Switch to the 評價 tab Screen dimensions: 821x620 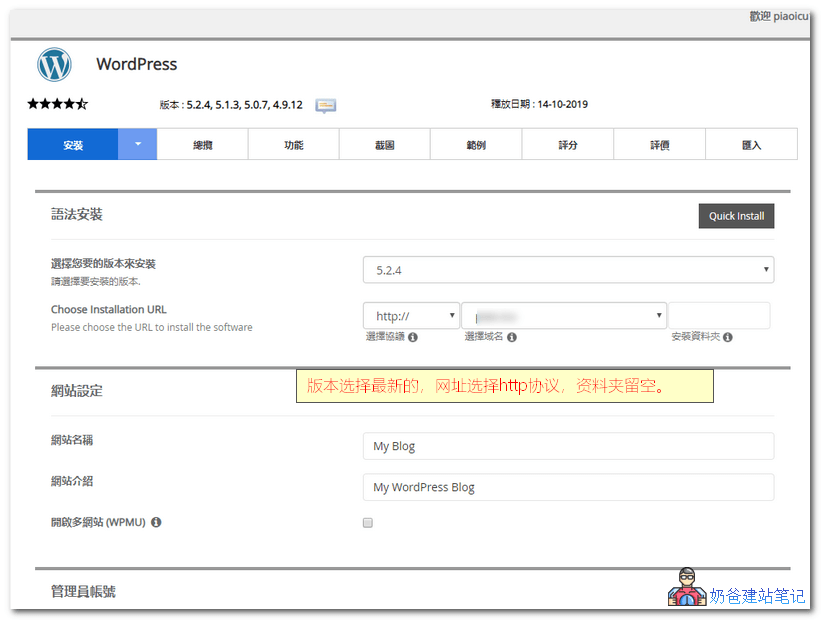[x=659, y=143]
